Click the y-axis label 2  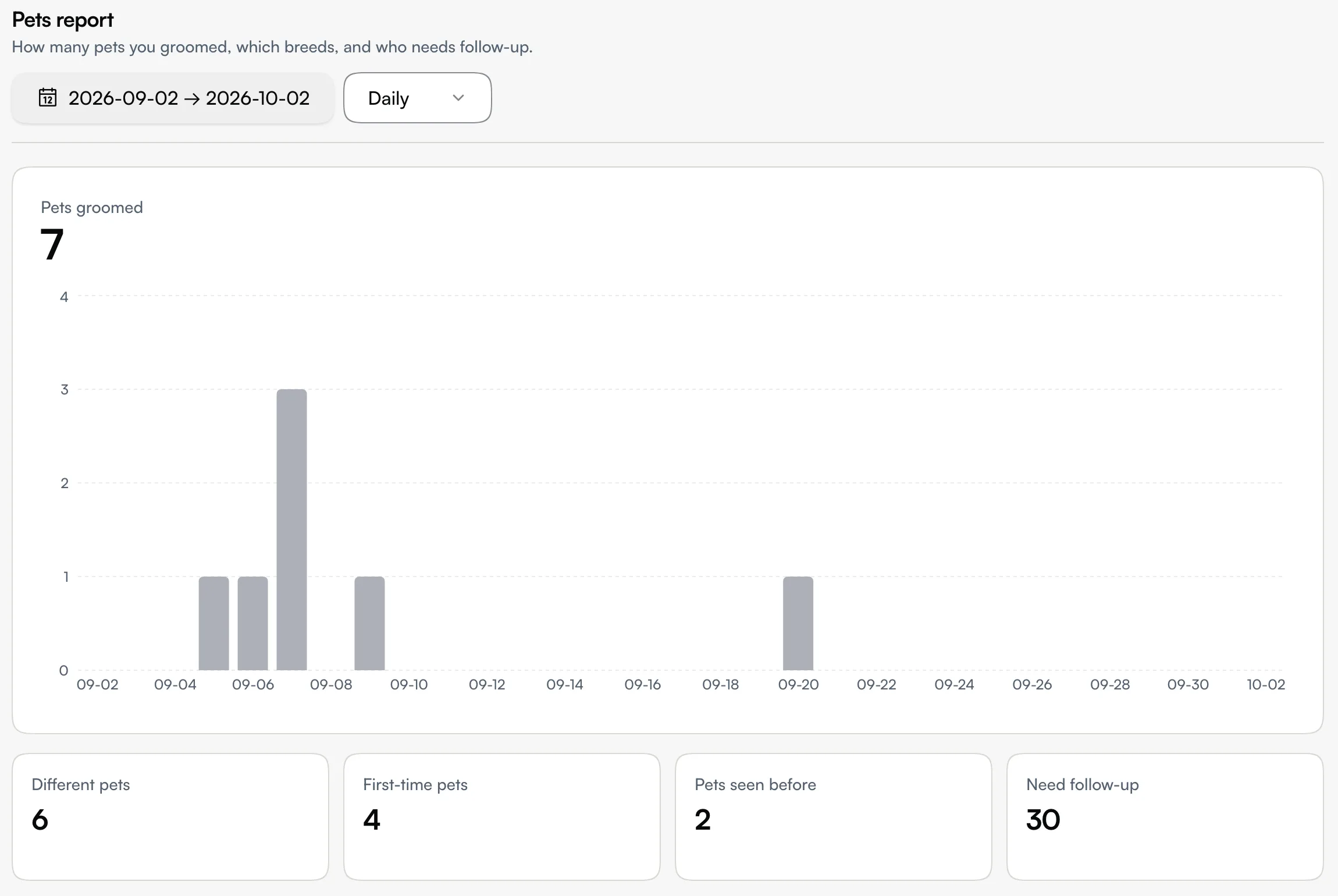[65, 483]
